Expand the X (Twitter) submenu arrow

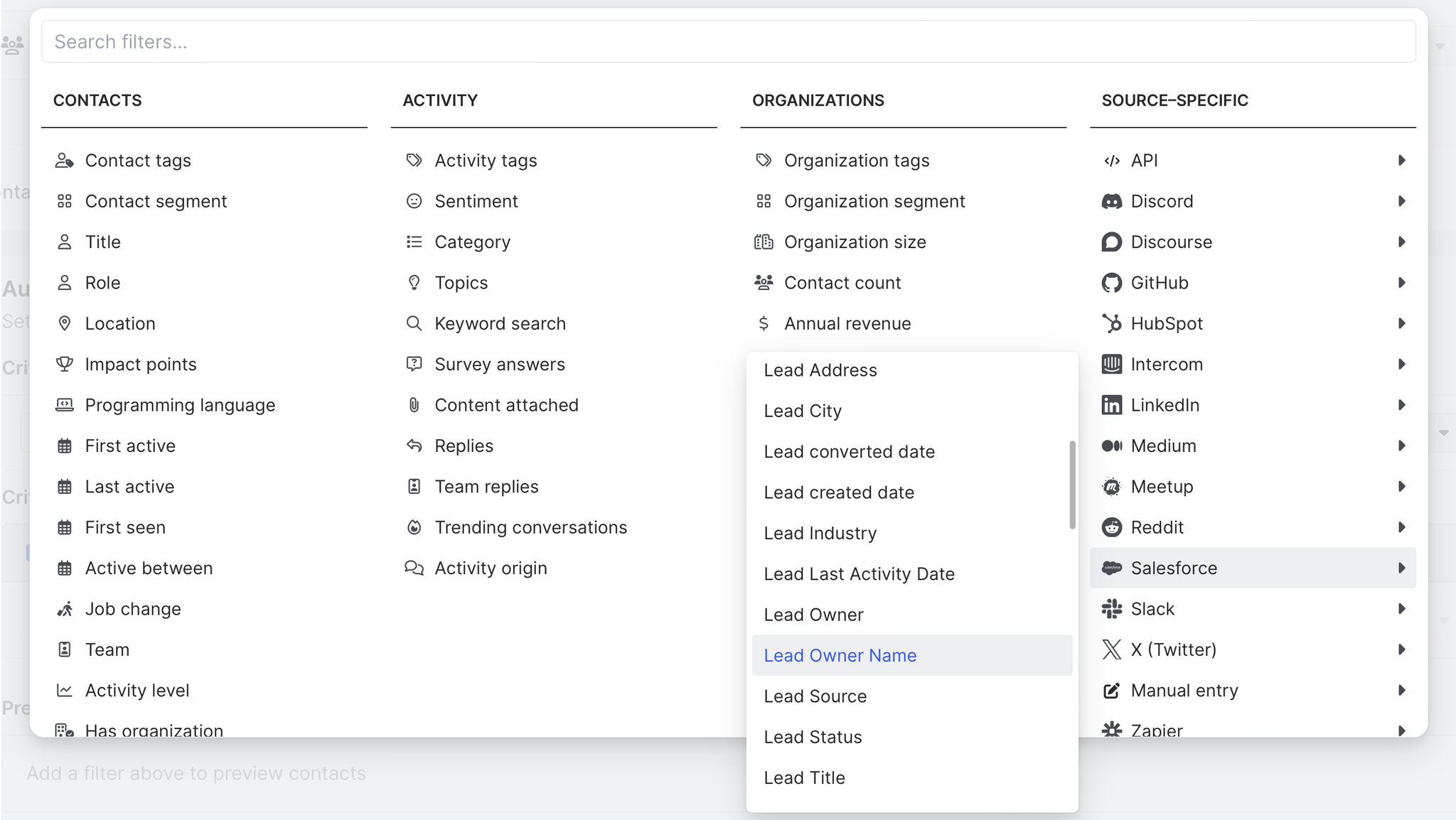[x=1401, y=649]
